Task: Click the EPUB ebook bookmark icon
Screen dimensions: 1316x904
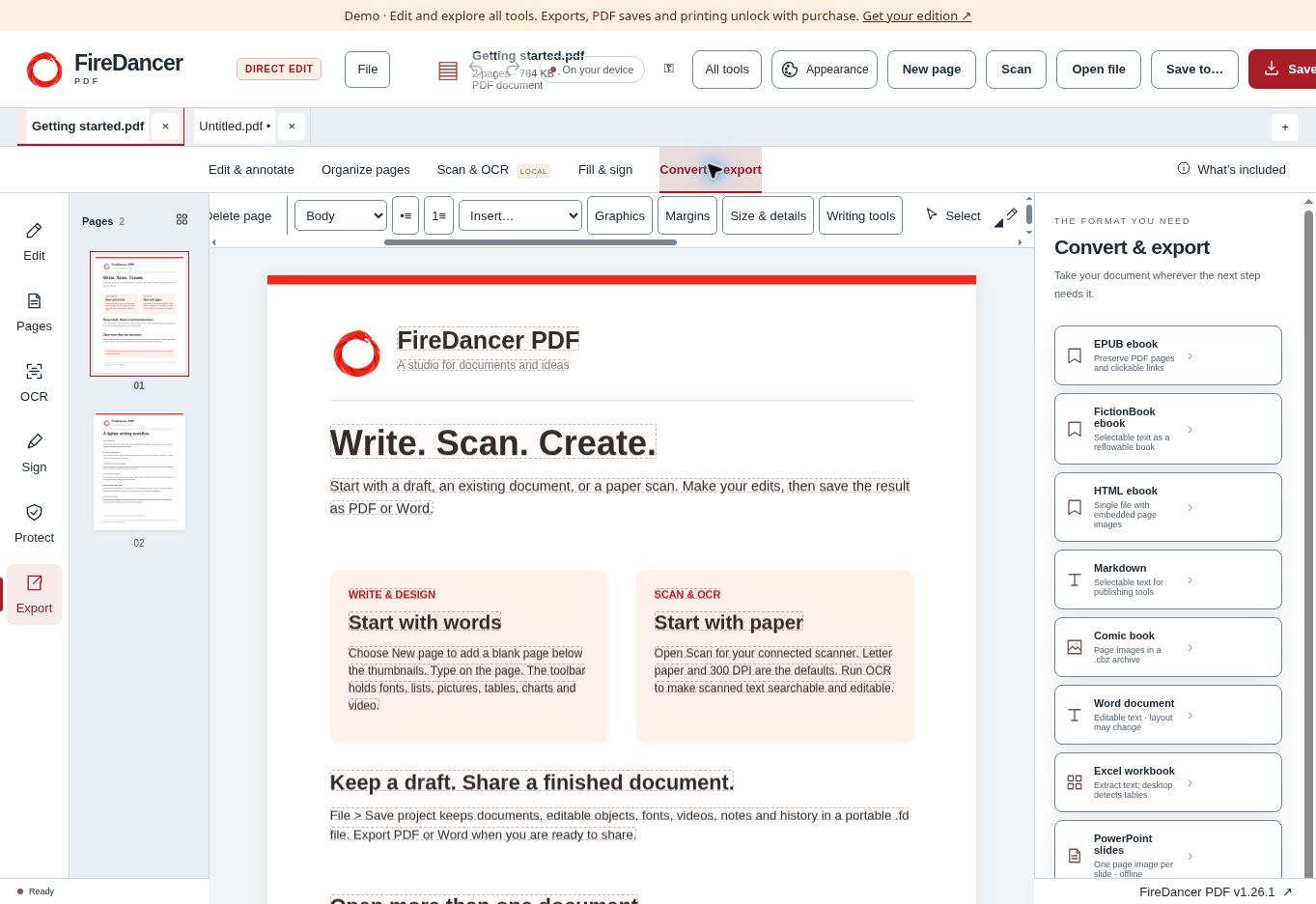Action: tap(1075, 355)
